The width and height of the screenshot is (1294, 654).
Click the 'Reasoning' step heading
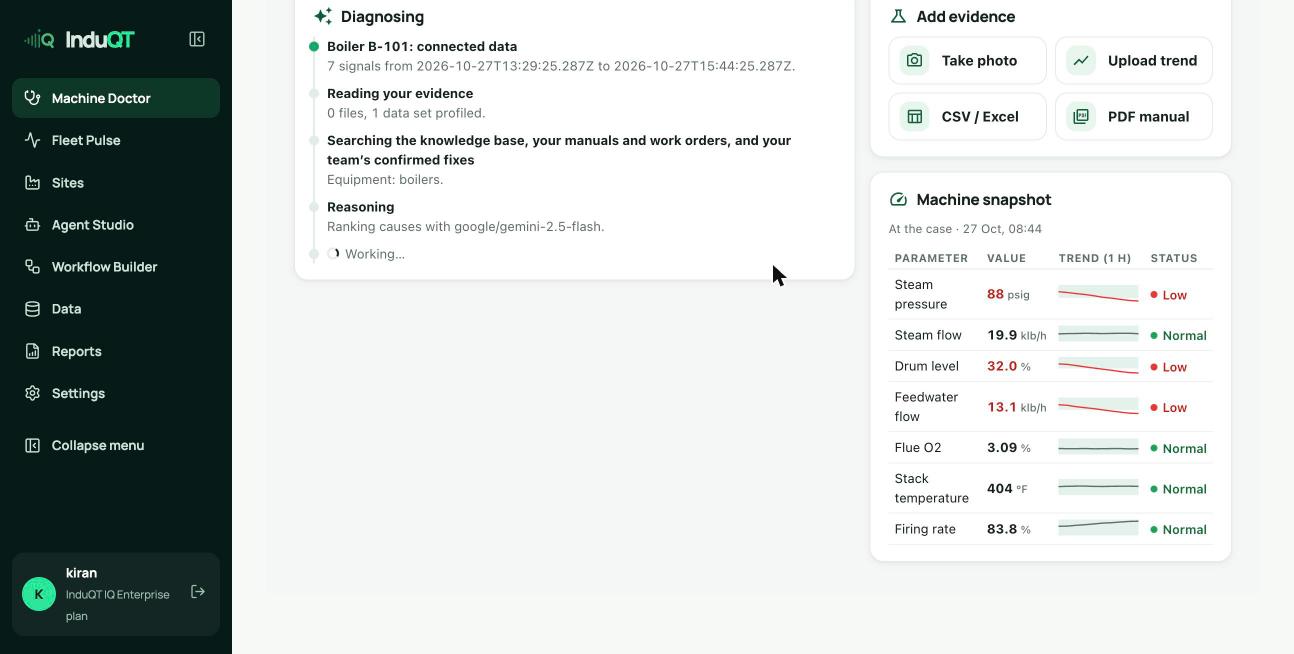360,207
